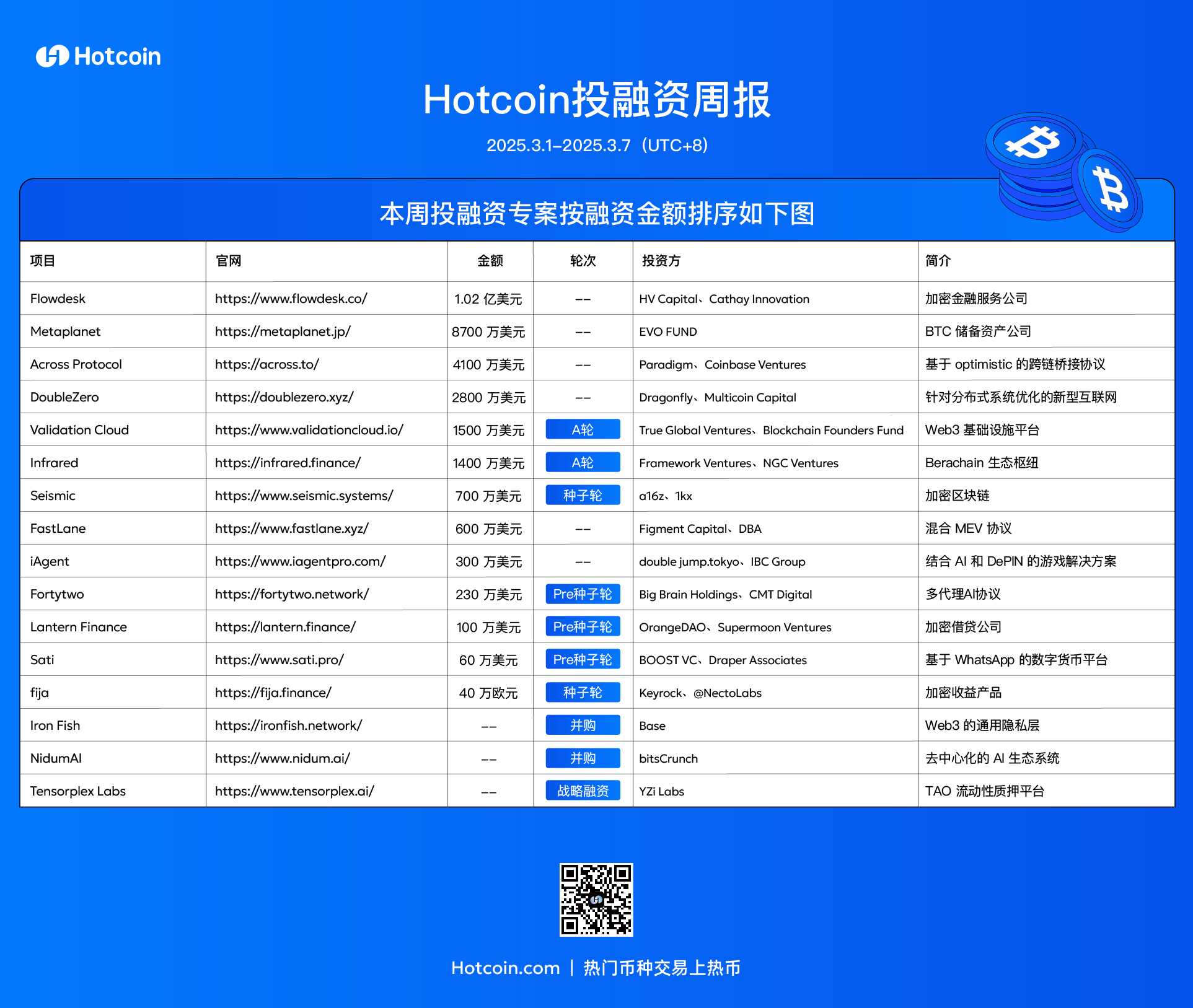Click the 金额 column header
Viewport: 1193px width, 1008px height.
tap(490, 261)
